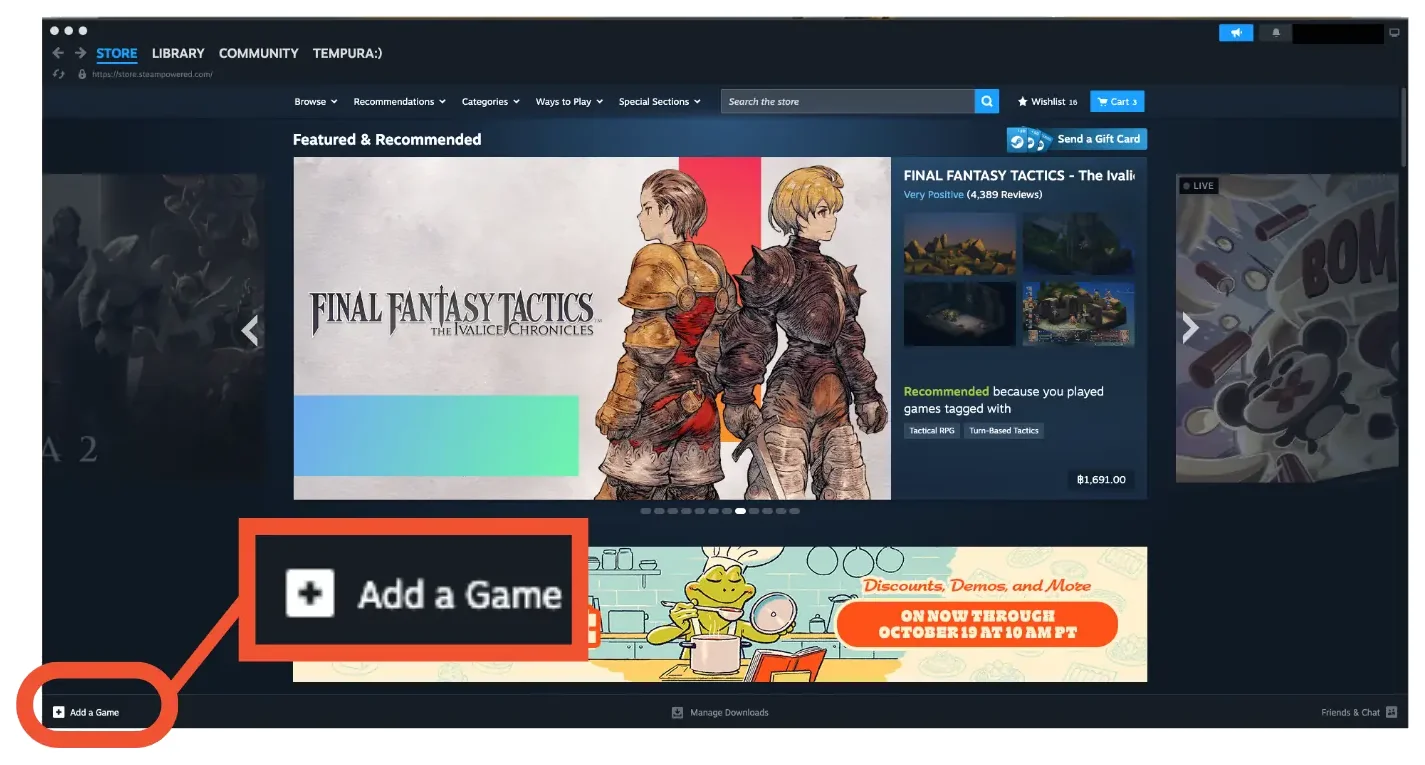Open the Ways to Play dropdown
Image resolution: width=1425 pixels, height=765 pixels.
click(x=569, y=101)
